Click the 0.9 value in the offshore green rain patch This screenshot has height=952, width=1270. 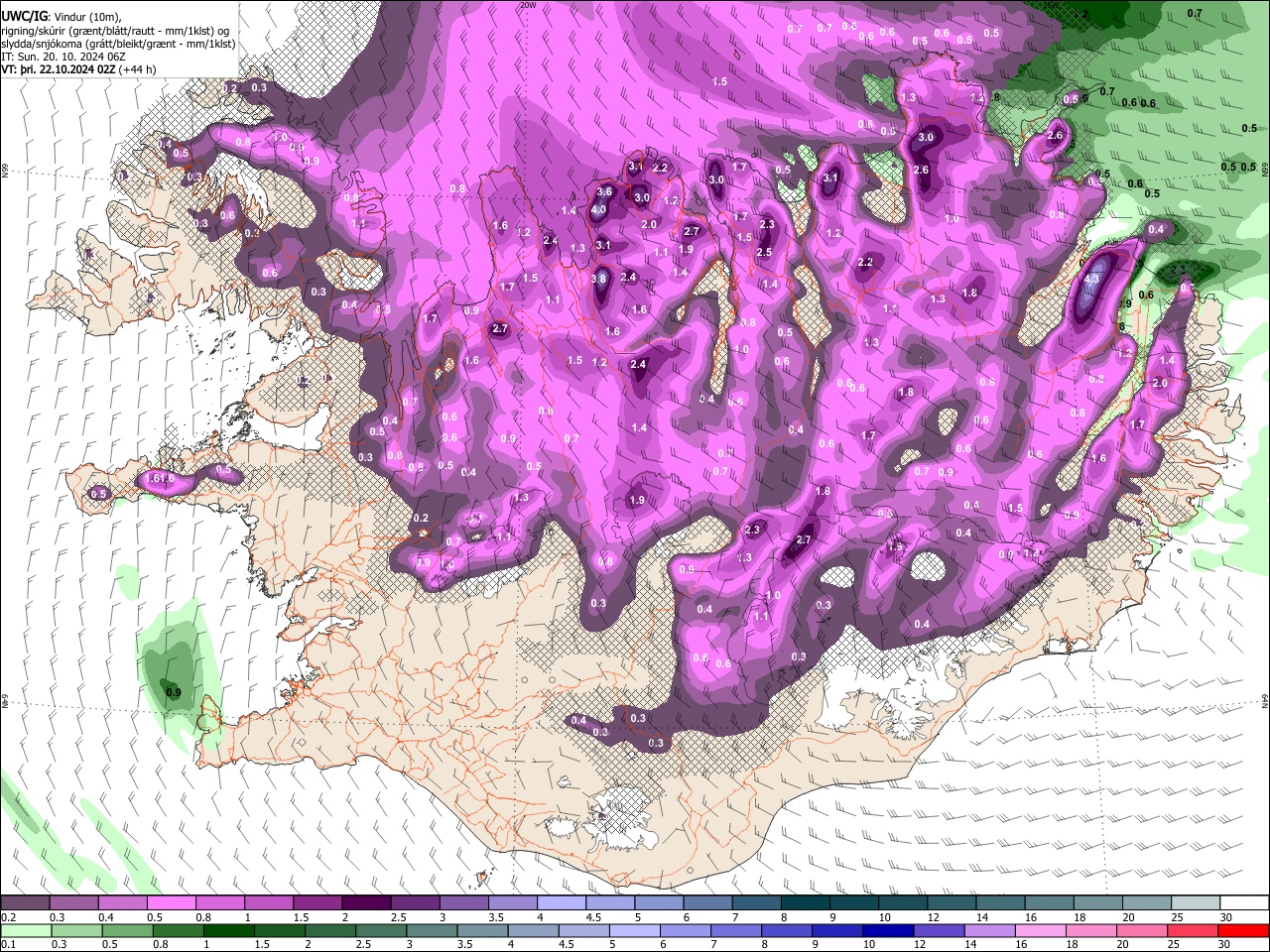point(173,692)
